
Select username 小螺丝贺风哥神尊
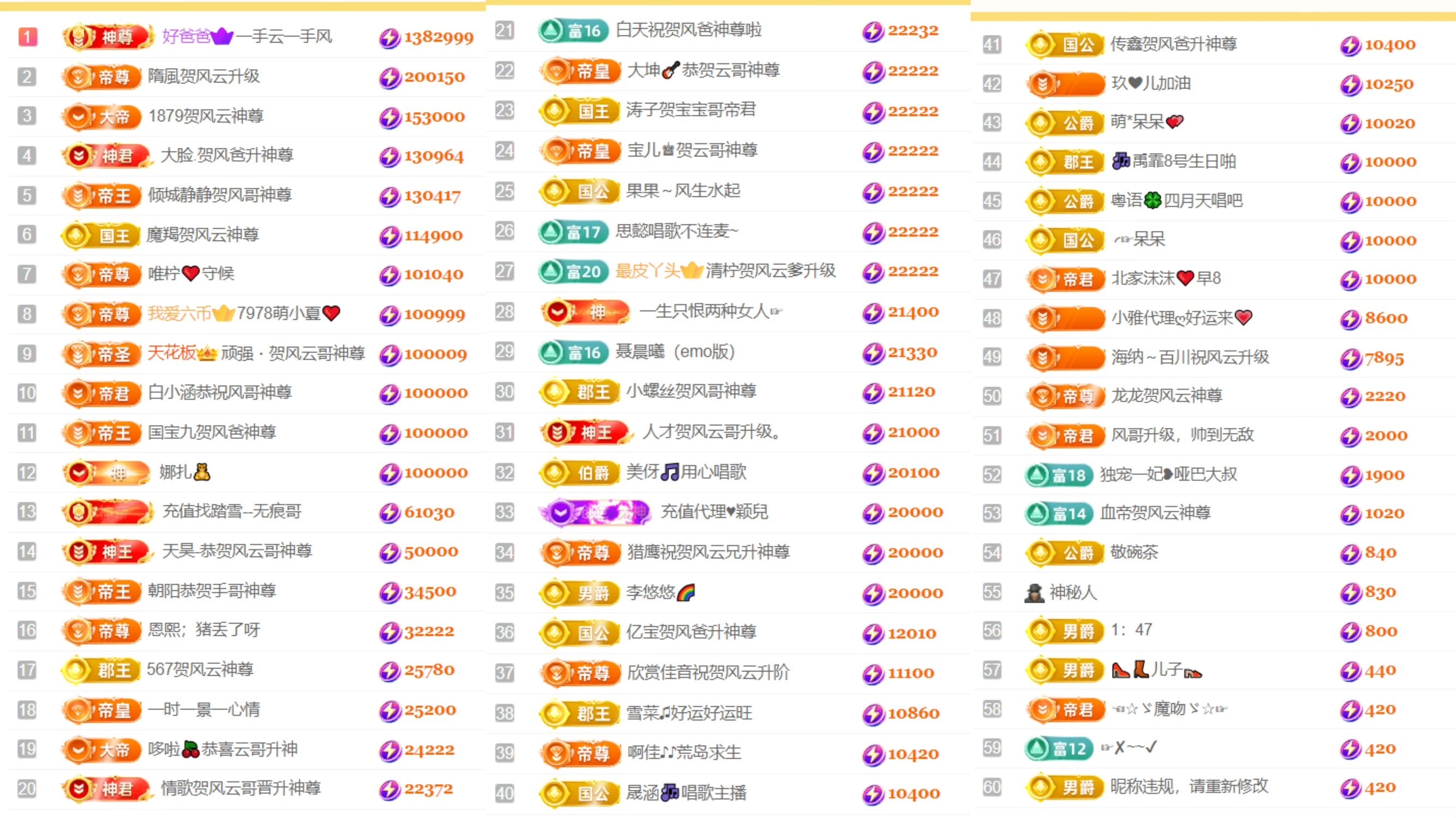coord(691,391)
